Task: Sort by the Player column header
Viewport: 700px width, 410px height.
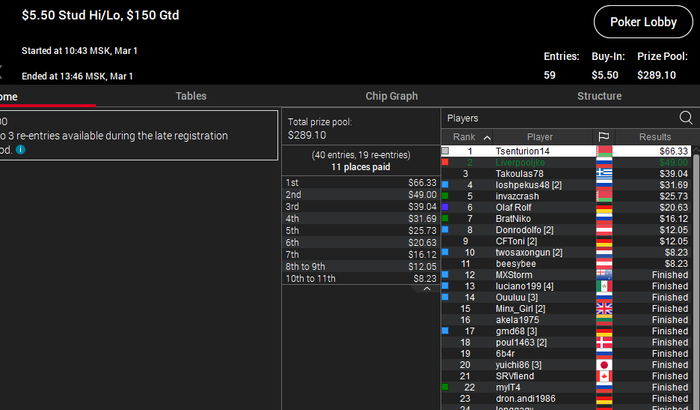Action: 540,137
